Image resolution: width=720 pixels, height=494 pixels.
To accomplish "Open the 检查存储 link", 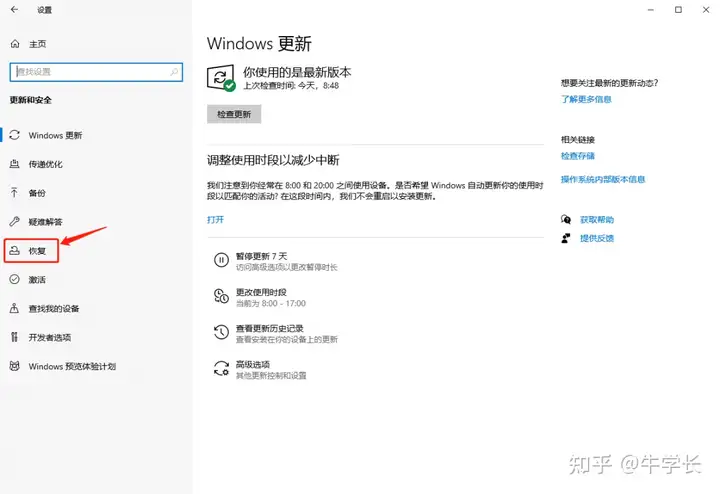I will click(578, 156).
